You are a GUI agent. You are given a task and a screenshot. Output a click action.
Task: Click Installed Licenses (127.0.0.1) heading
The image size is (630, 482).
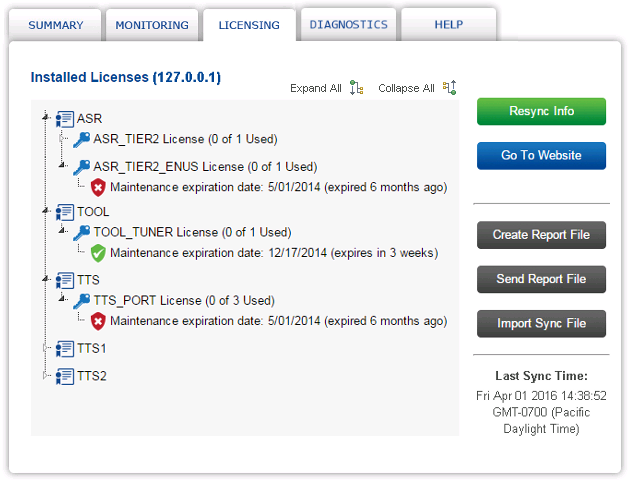pyautogui.click(x=126, y=77)
